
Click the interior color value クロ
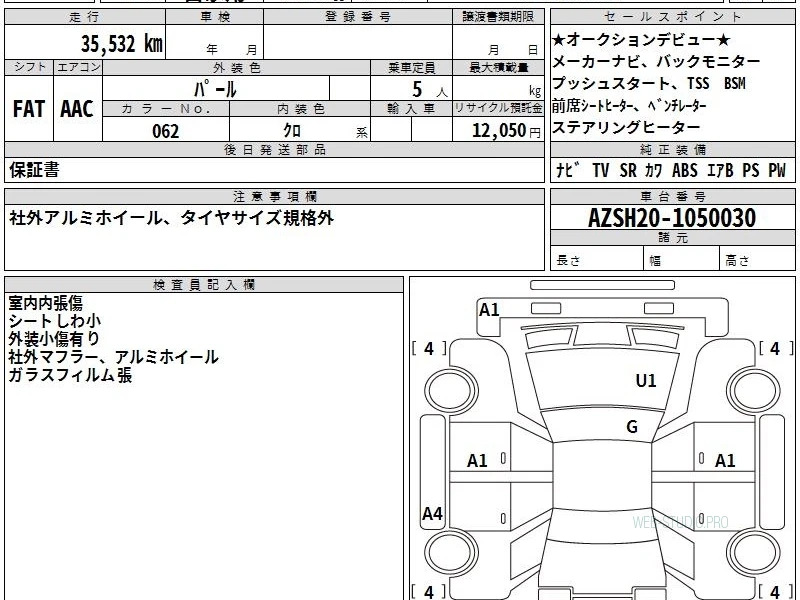coord(292,131)
